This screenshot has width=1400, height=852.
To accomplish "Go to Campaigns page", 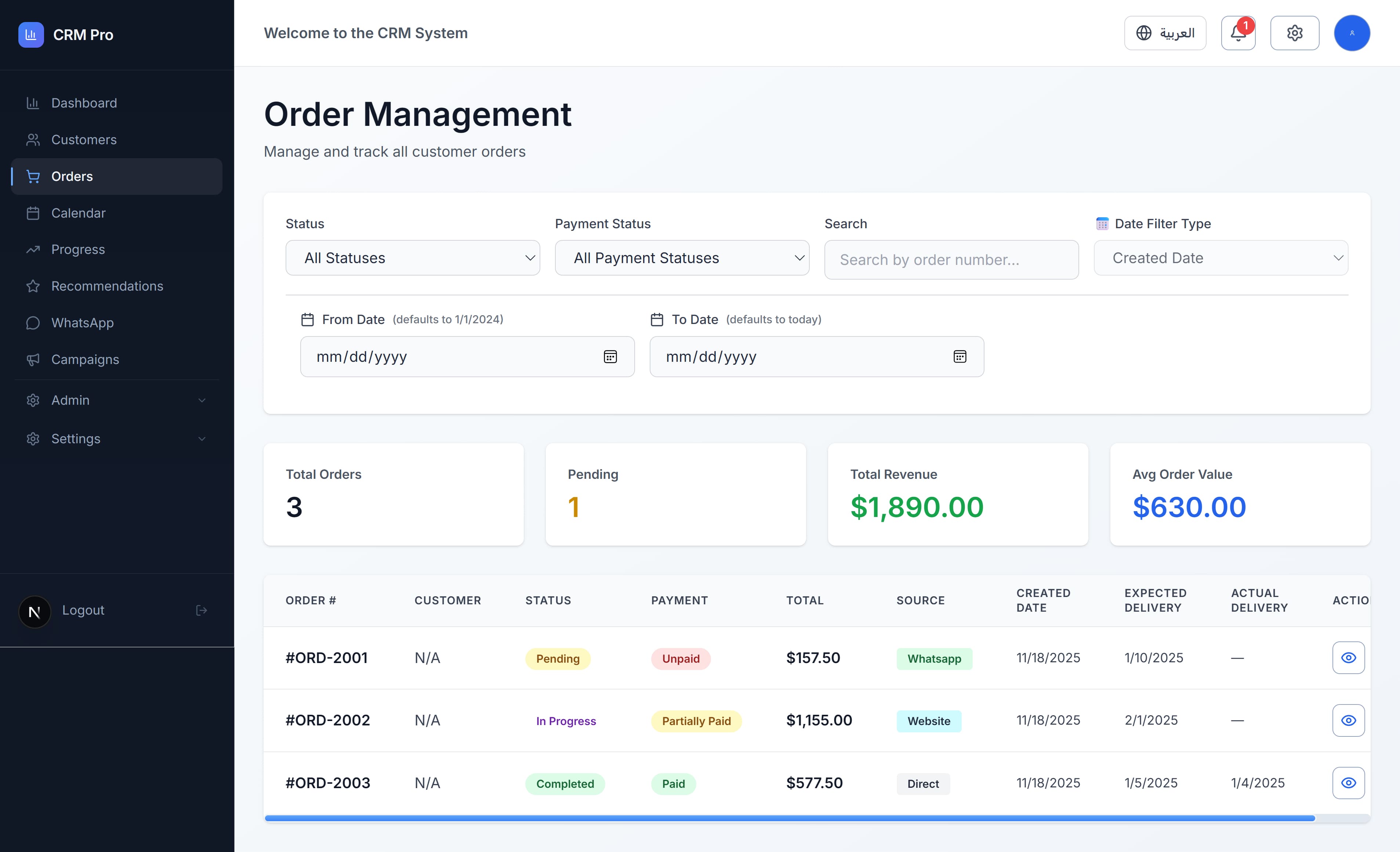I will point(116,360).
